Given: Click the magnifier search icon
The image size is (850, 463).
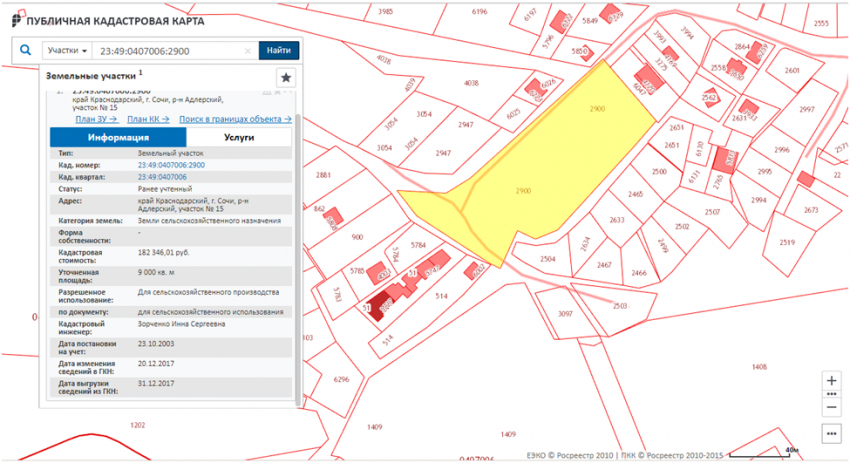Looking at the screenshot, I should [25, 50].
